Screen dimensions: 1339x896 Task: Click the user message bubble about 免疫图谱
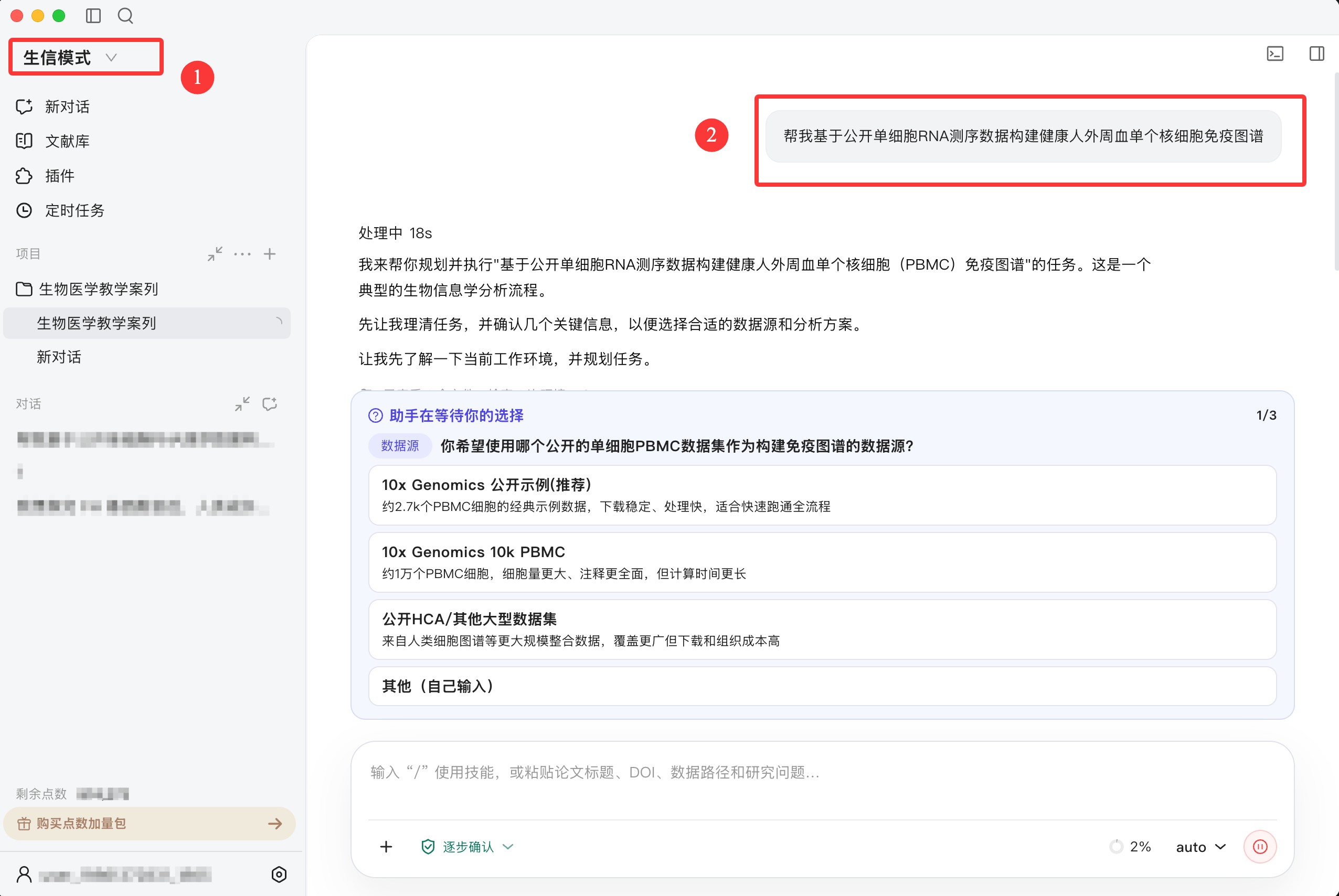pos(1023,136)
